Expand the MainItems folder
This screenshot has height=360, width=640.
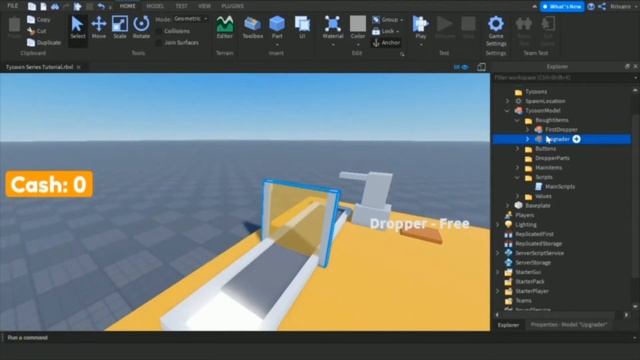click(517, 167)
